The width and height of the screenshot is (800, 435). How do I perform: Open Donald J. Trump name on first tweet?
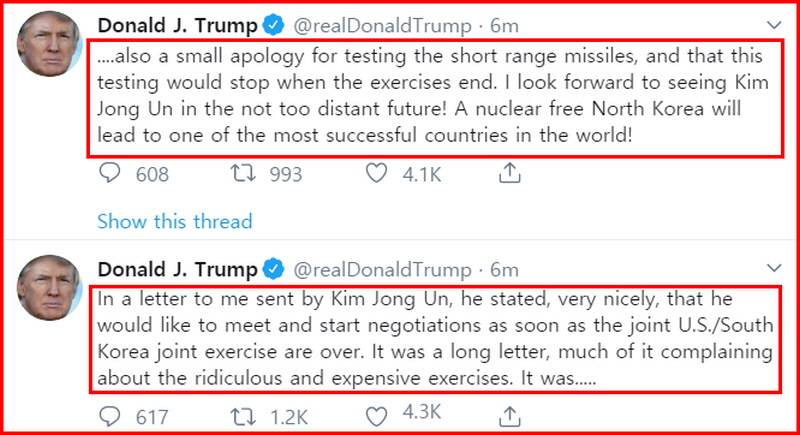coord(178,25)
